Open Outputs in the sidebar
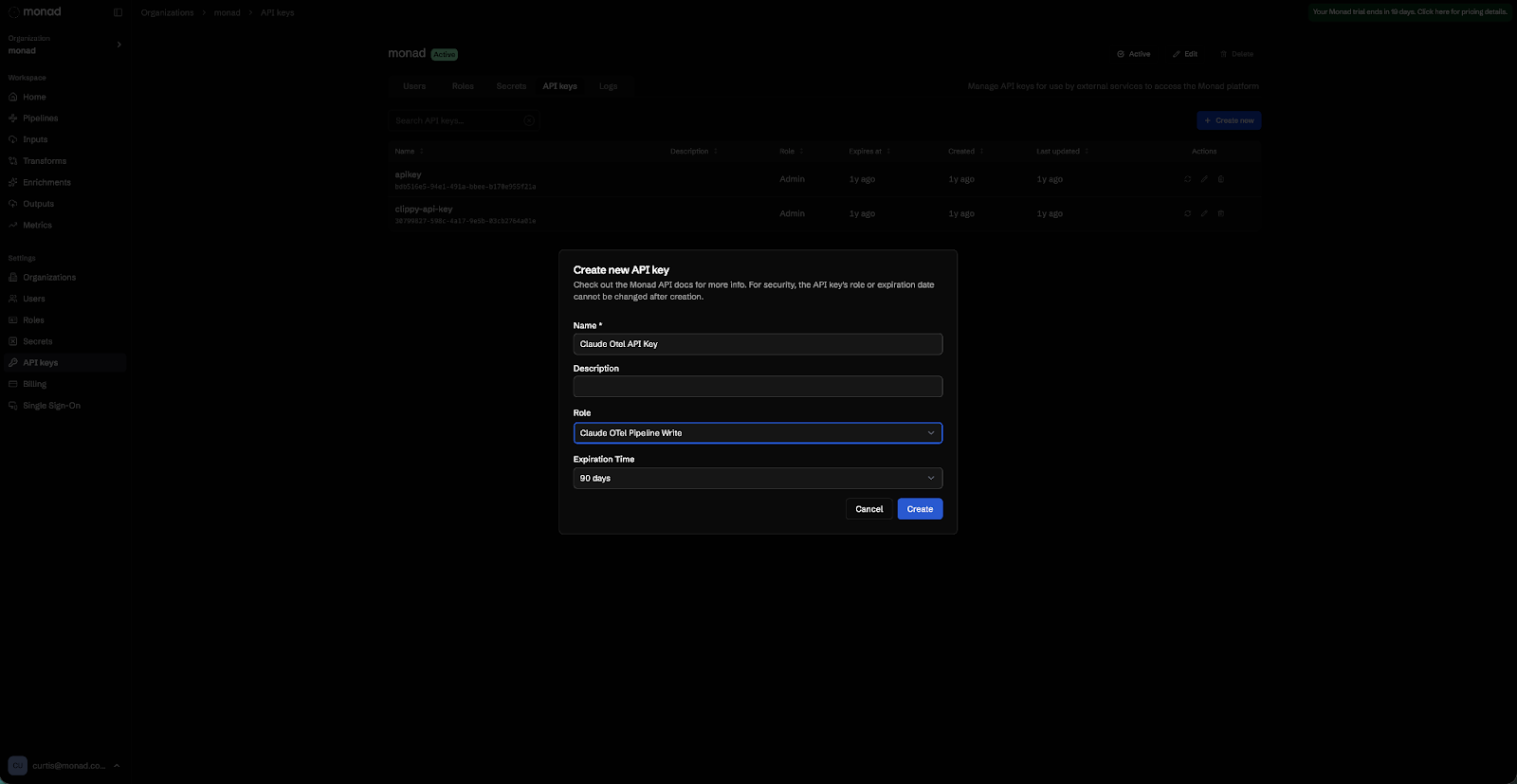 [38, 204]
